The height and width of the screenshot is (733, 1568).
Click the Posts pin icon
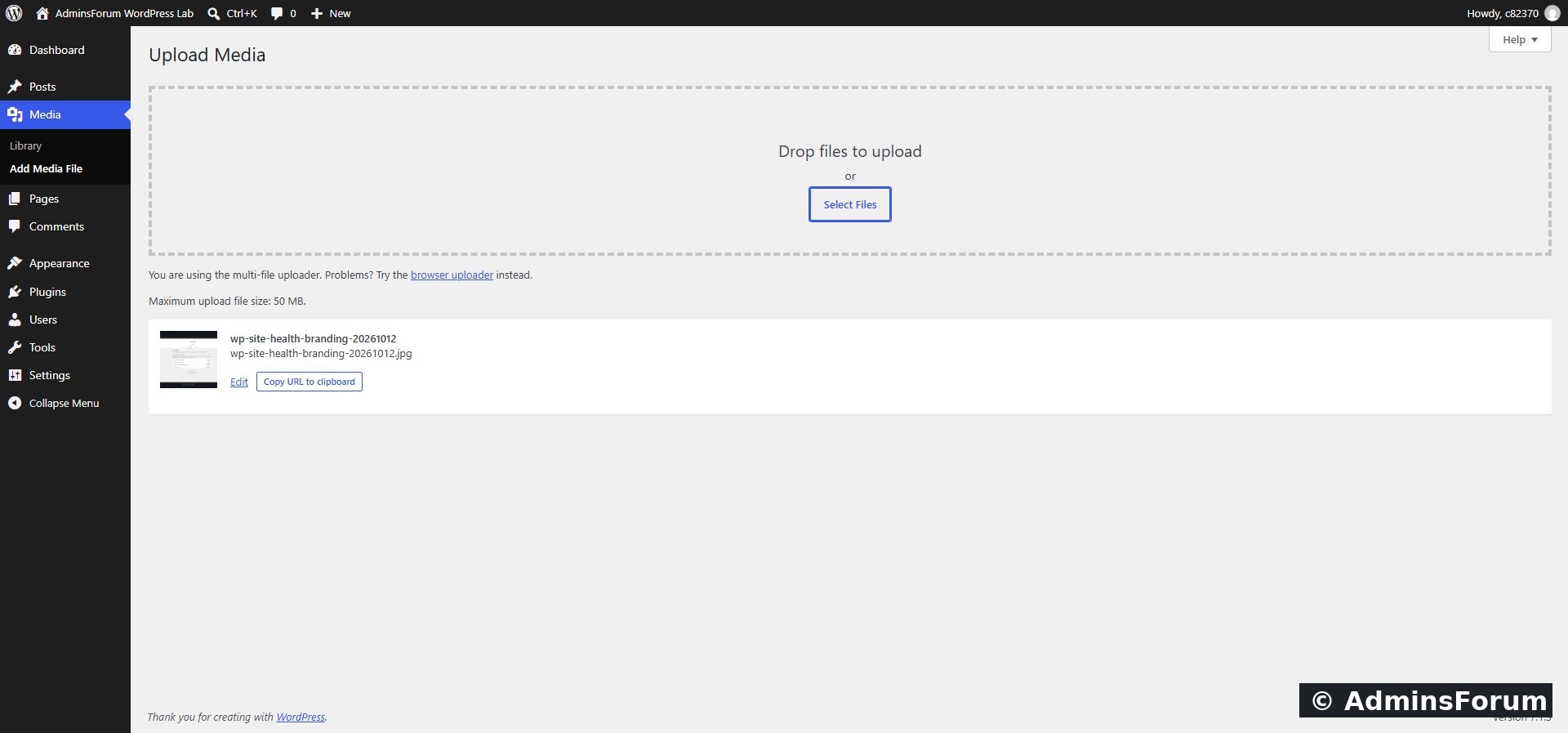(x=15, y=87)
